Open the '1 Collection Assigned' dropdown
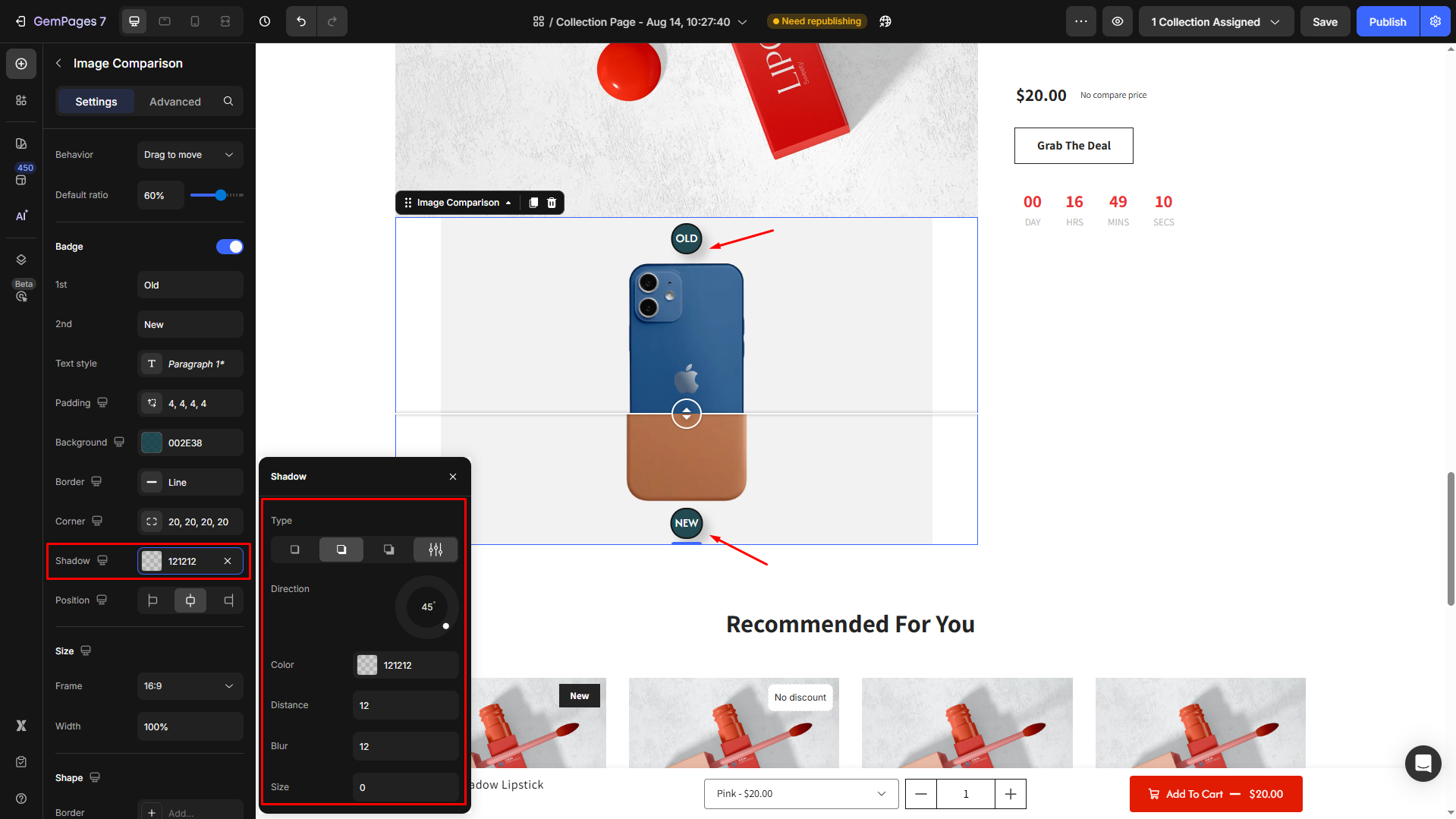The width and height of the screenshot is (1456, 819). 1216,21
